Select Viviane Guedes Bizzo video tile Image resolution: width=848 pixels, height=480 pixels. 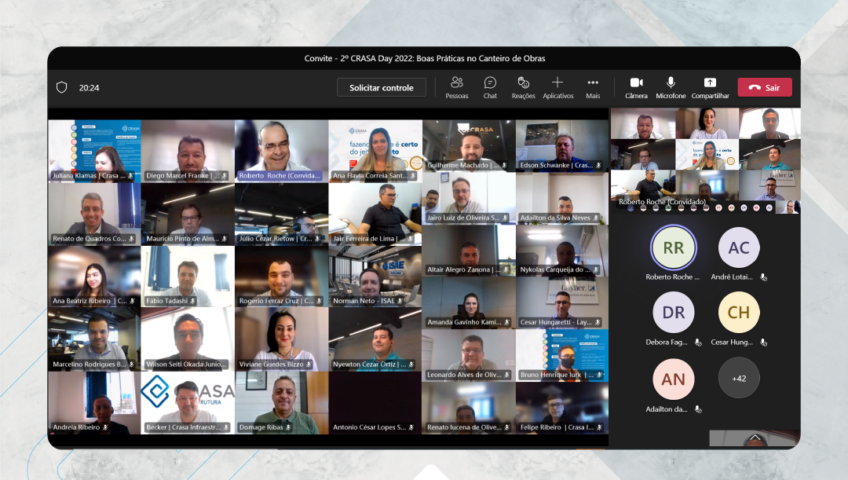click(282, 339)
